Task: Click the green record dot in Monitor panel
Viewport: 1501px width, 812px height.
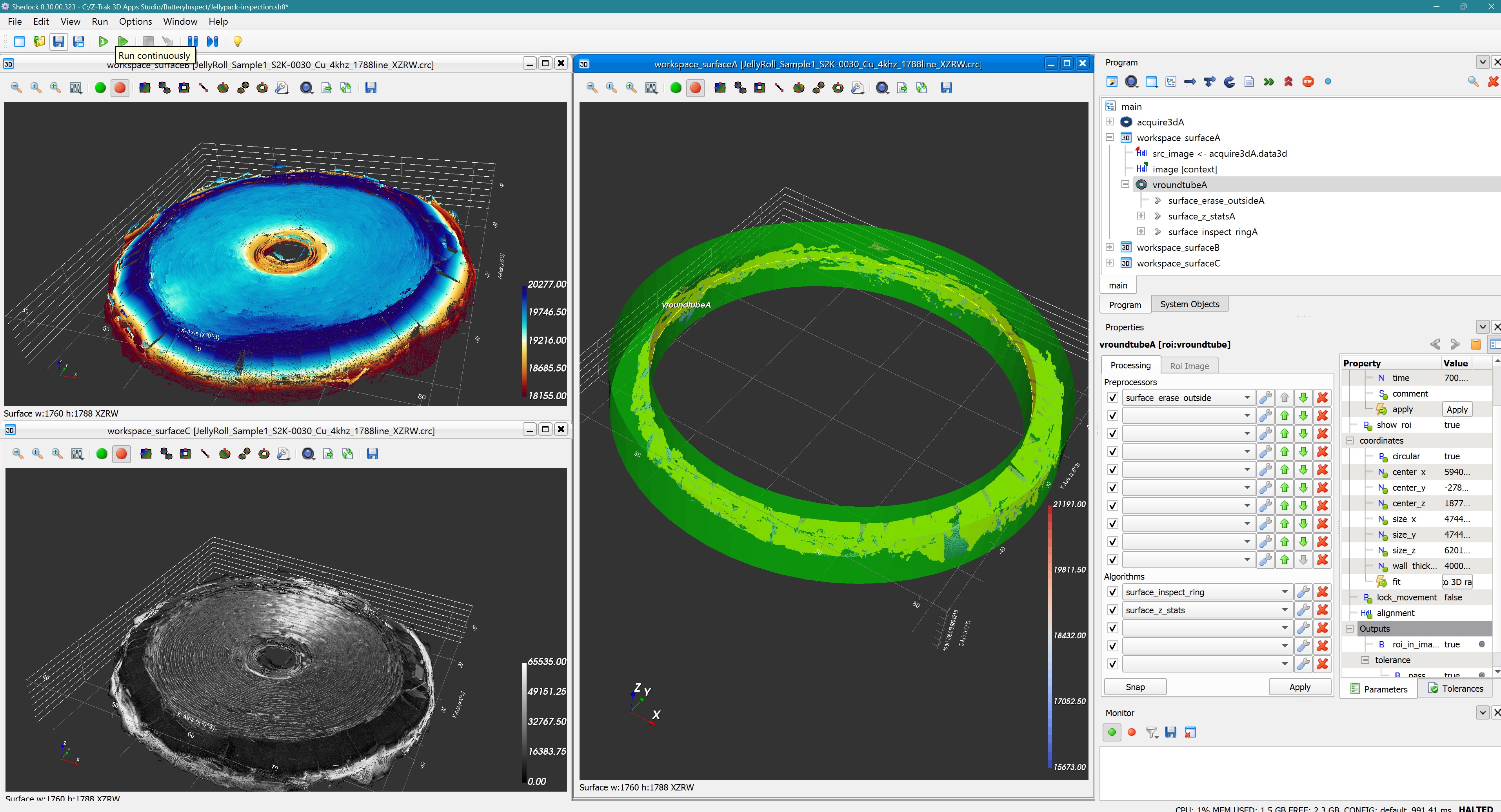Action: (x=1112, y=732)
